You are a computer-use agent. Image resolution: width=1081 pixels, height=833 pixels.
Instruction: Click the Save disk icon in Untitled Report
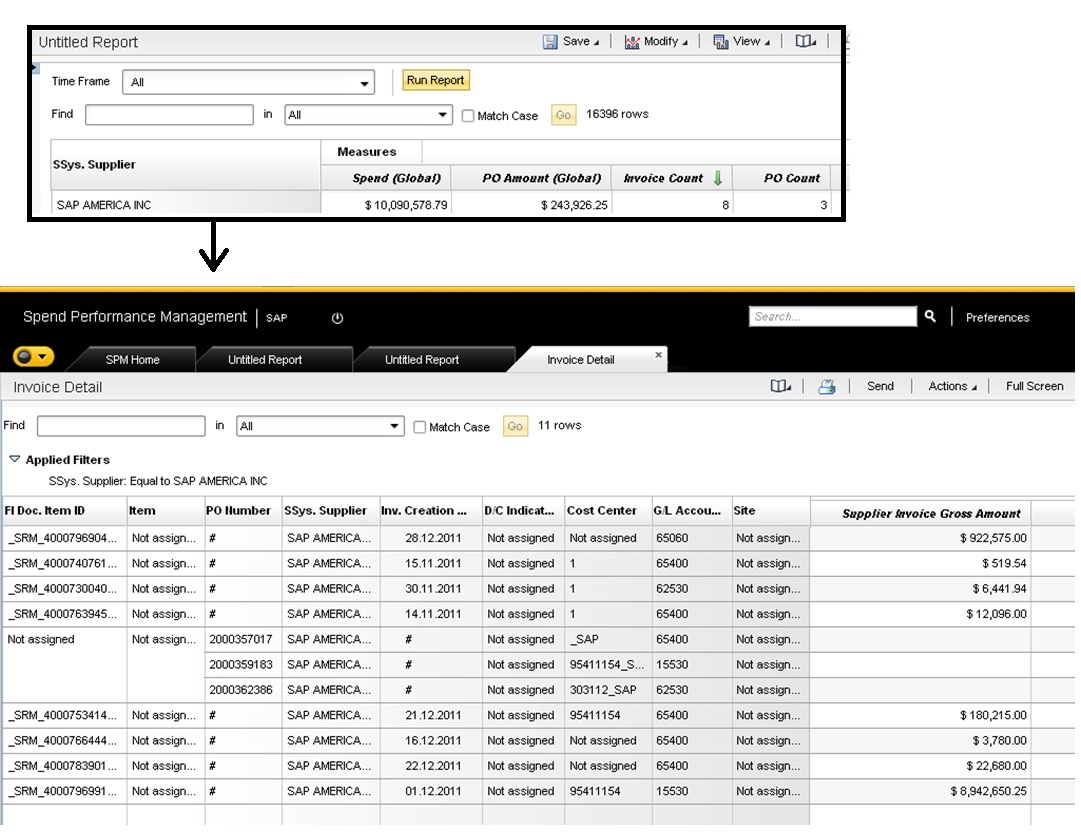[x=549, y=42]
